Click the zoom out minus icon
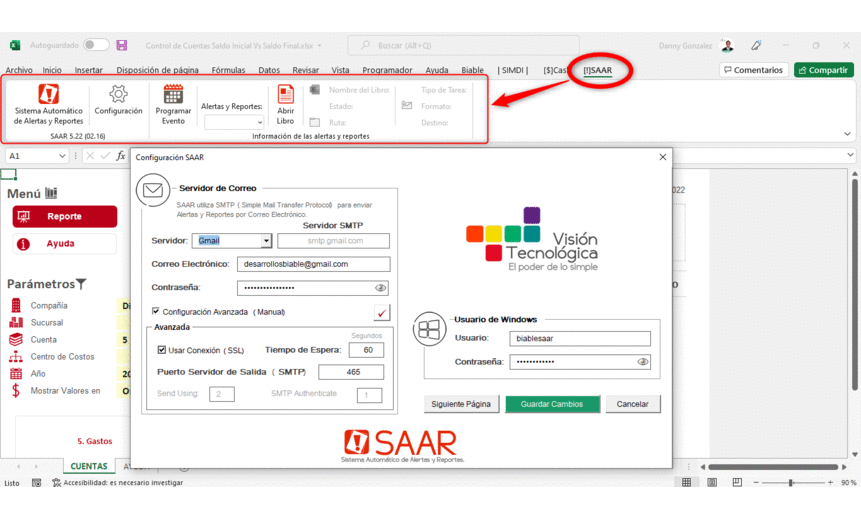Image resolution: width=861 pixels, height=519 pixels. [x=756, y=482]
